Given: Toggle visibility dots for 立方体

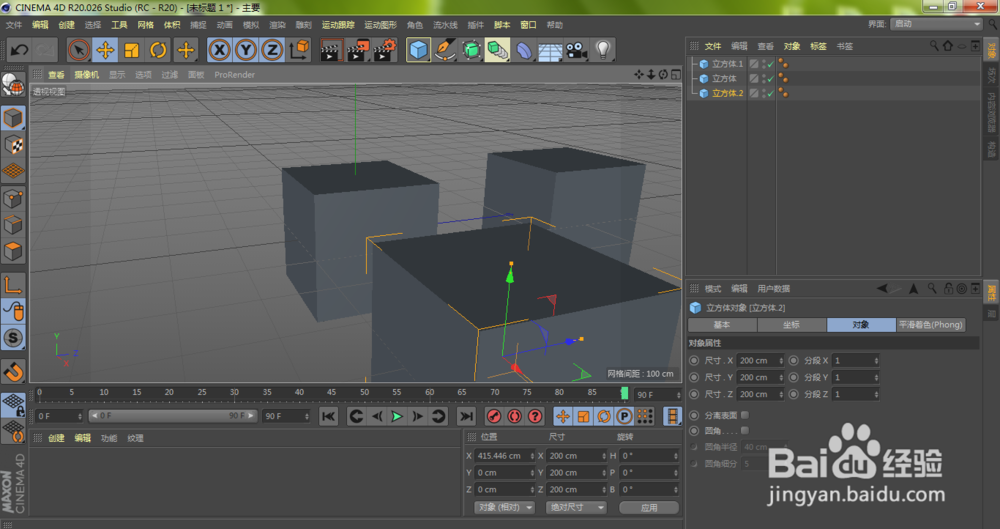Looking at the screenshot, I should (x=763, y=78).
